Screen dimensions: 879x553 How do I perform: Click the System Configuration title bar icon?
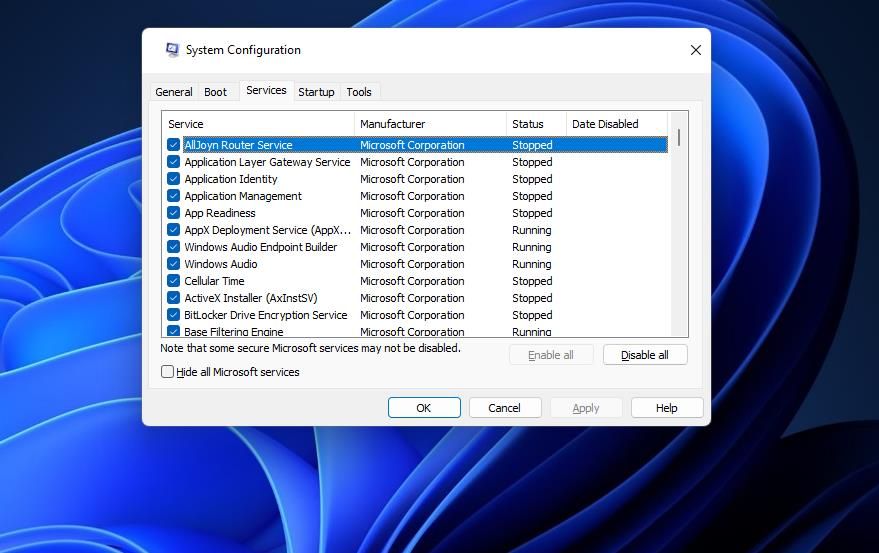172,50
